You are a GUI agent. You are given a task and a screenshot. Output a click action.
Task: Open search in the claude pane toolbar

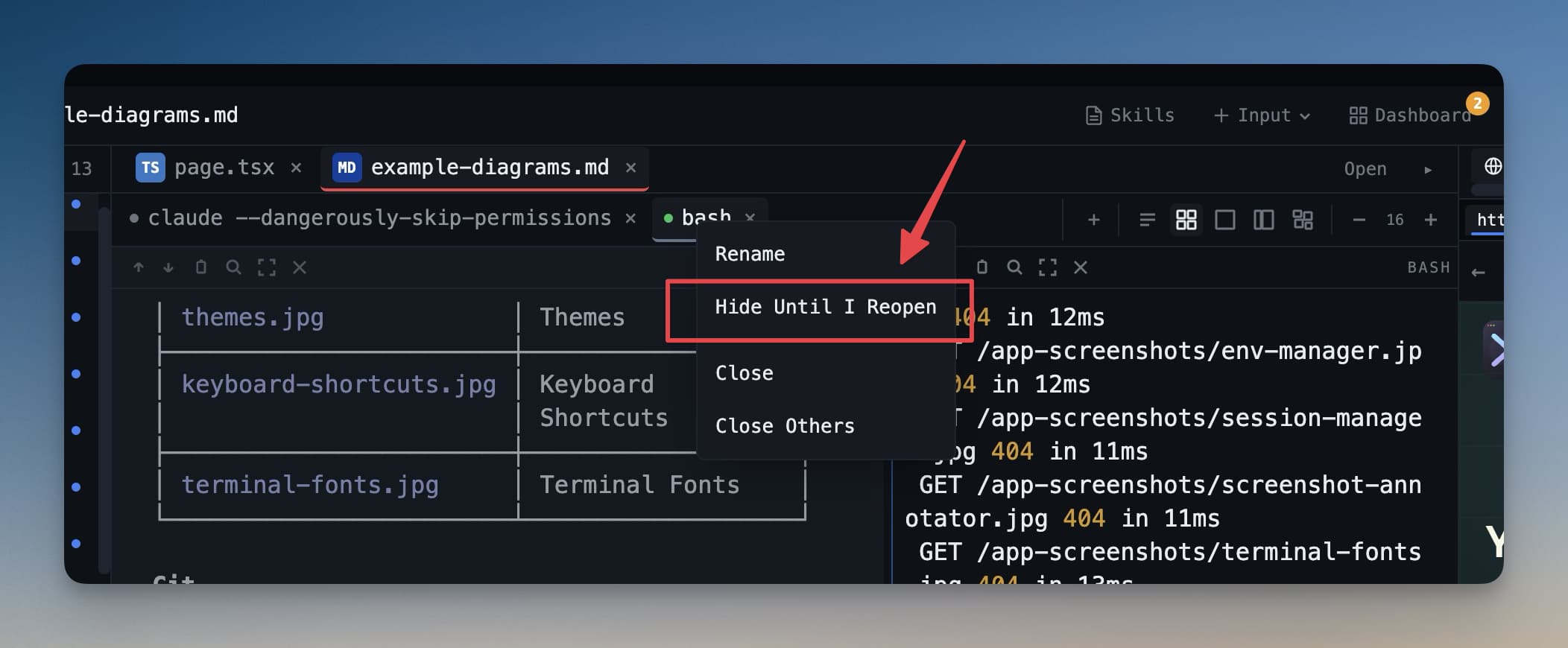(233, 267)
